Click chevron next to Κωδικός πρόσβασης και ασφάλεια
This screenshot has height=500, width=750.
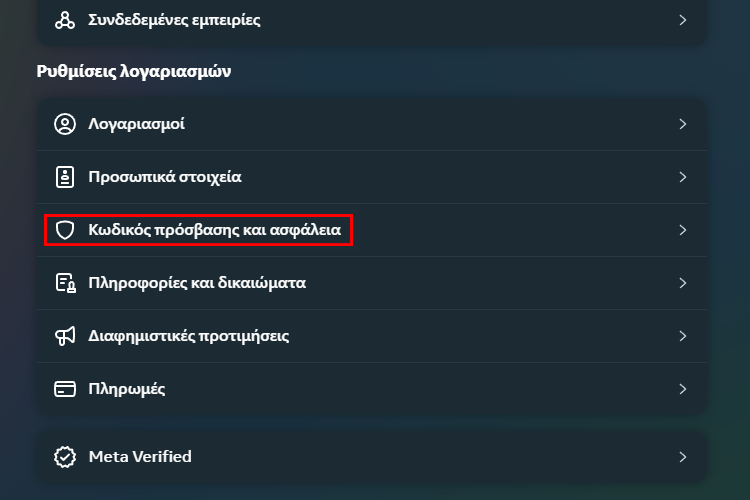point(683,230)
